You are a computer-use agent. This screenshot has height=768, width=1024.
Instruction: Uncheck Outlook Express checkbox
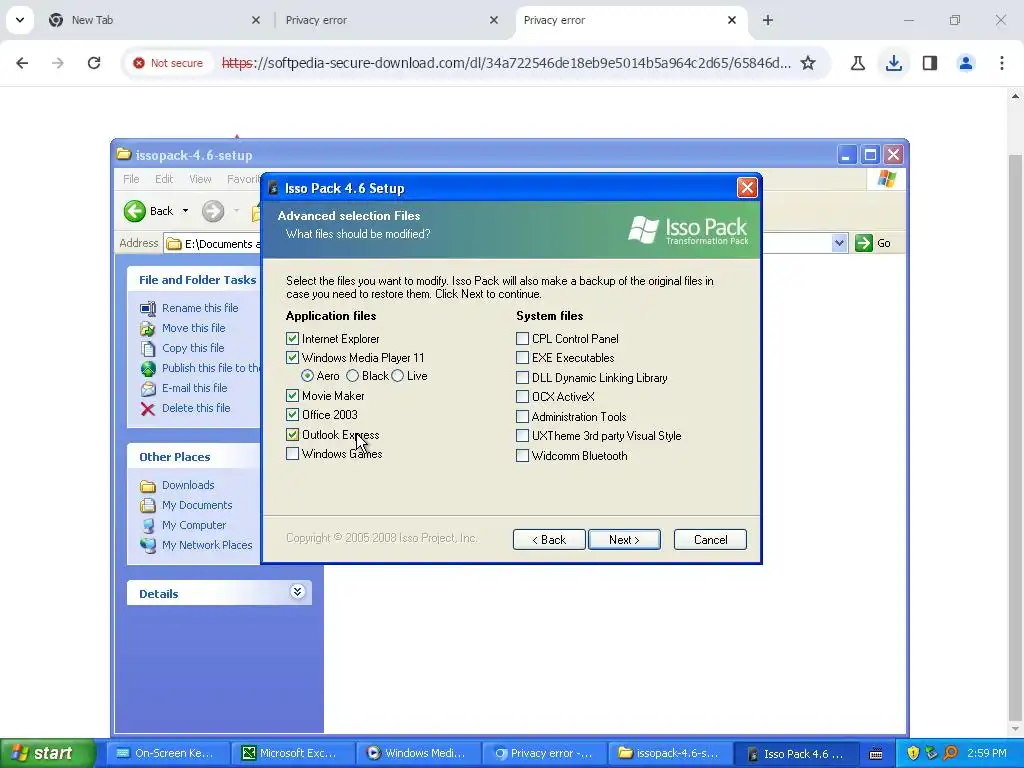coord(293,435)
